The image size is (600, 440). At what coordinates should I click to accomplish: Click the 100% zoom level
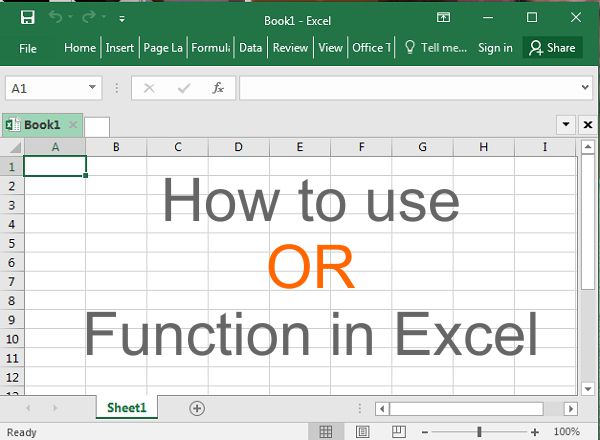(x=566, y=432)
